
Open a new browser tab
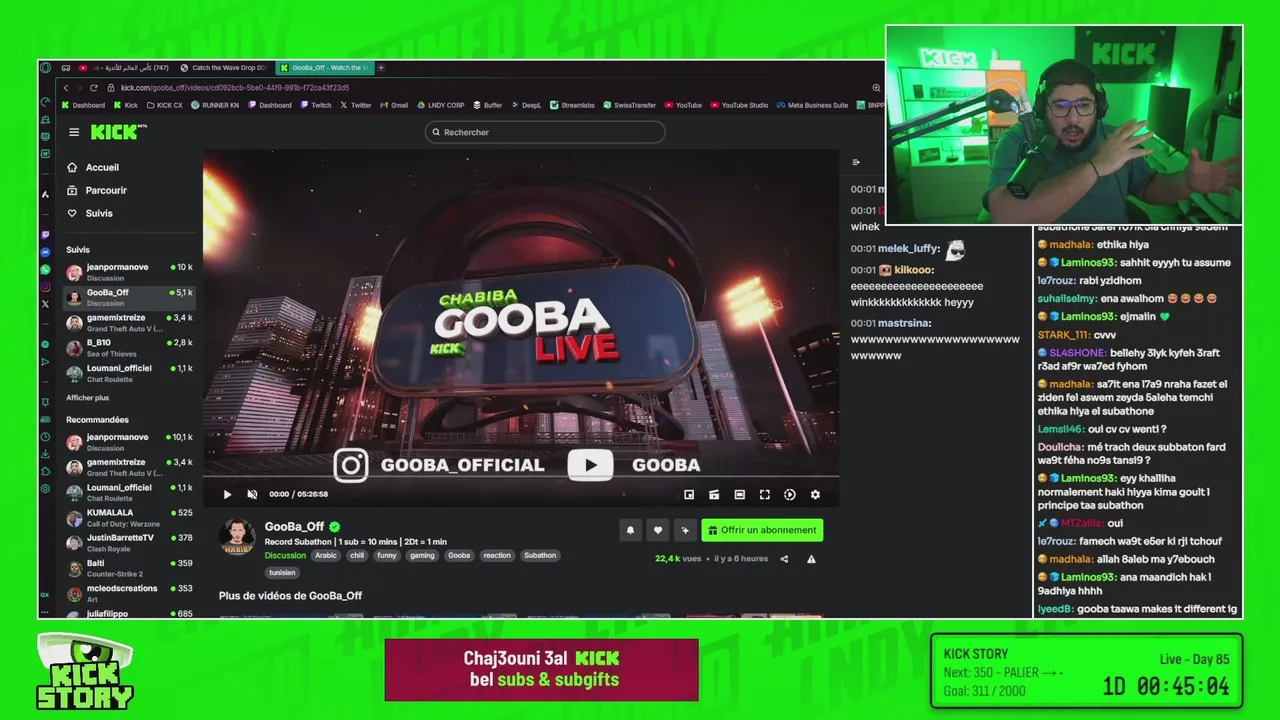point(381,68)
